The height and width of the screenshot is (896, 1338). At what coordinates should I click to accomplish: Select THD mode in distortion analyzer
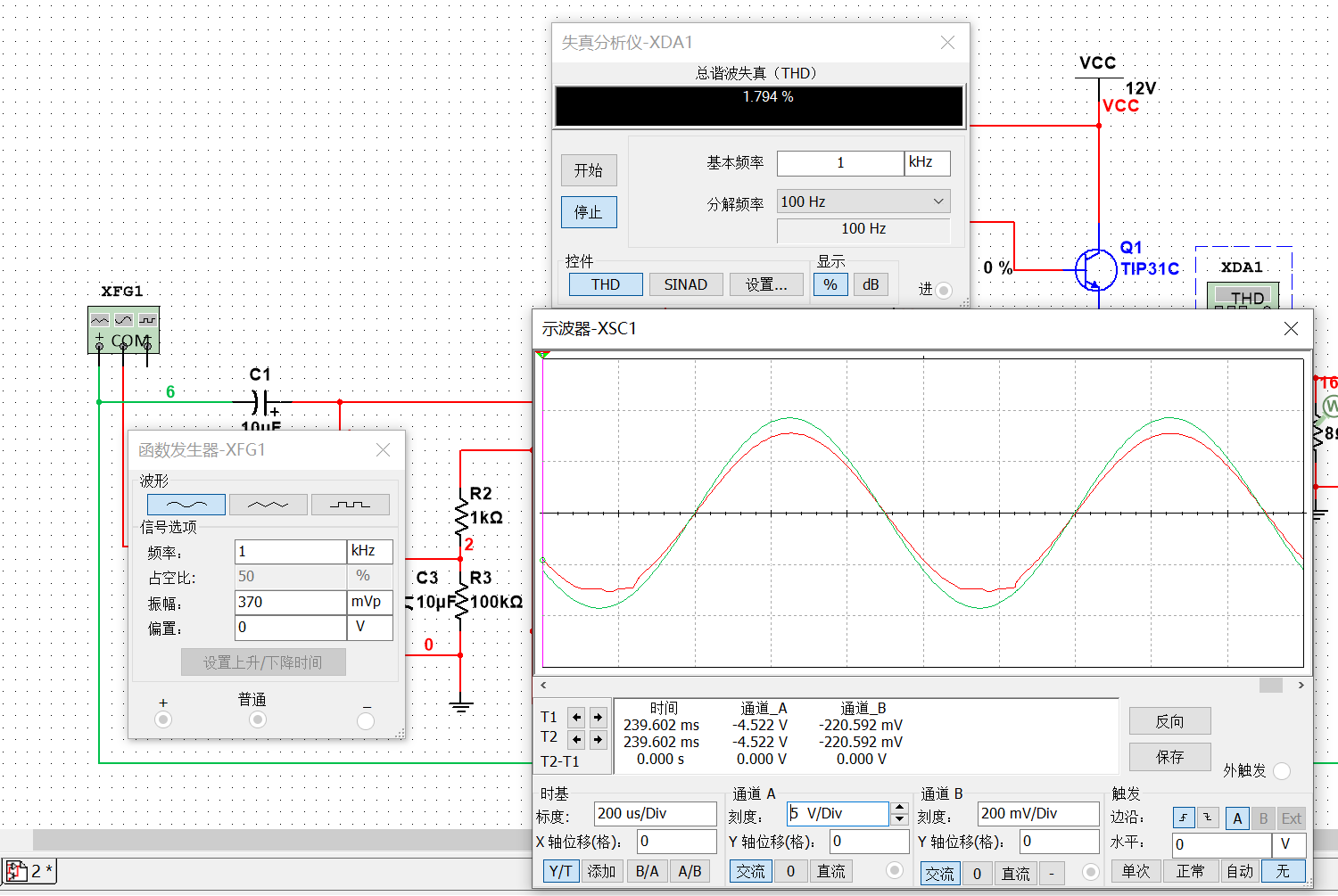pos(606,284)
